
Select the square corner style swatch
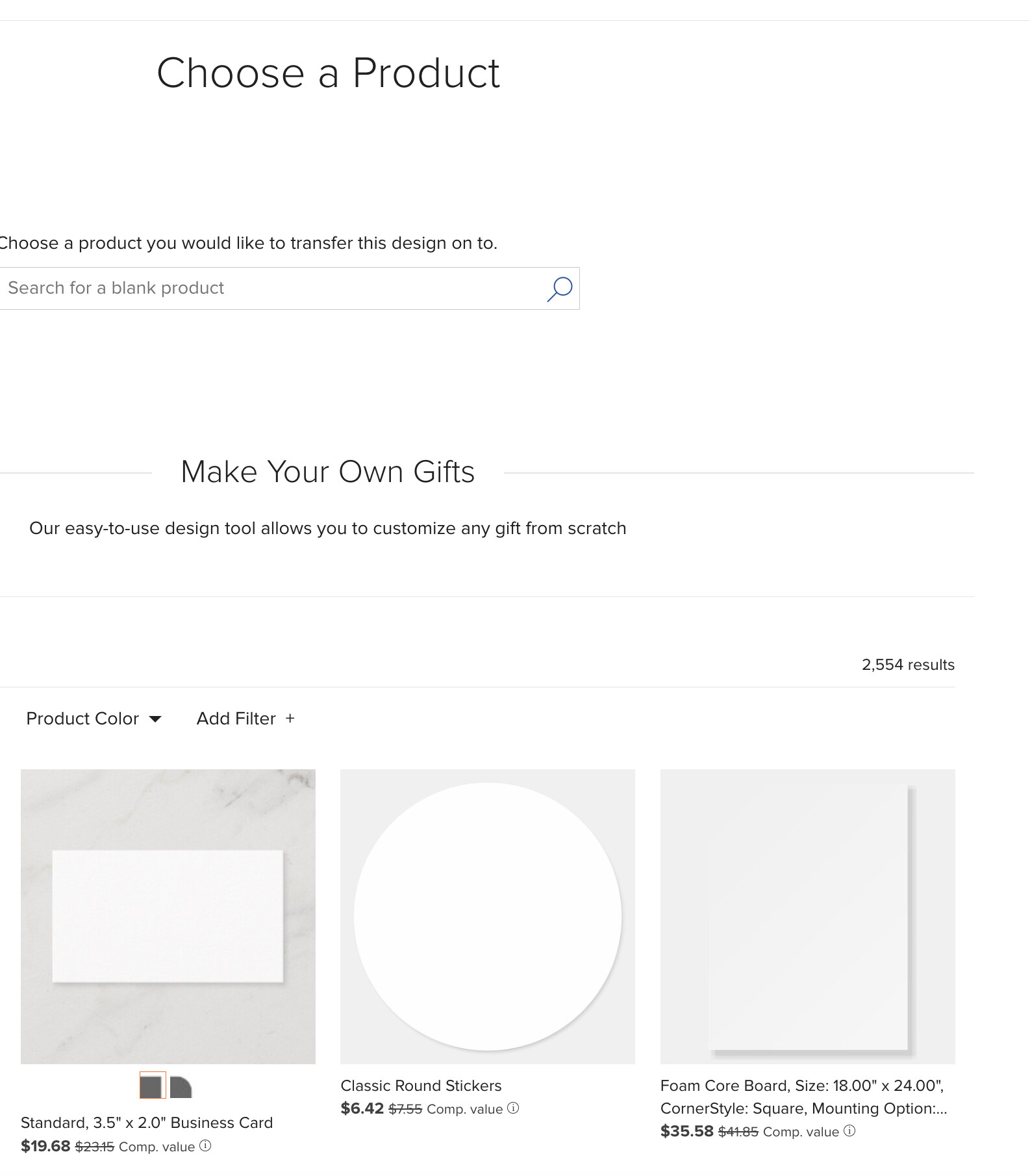click(x=153, y=1086)
